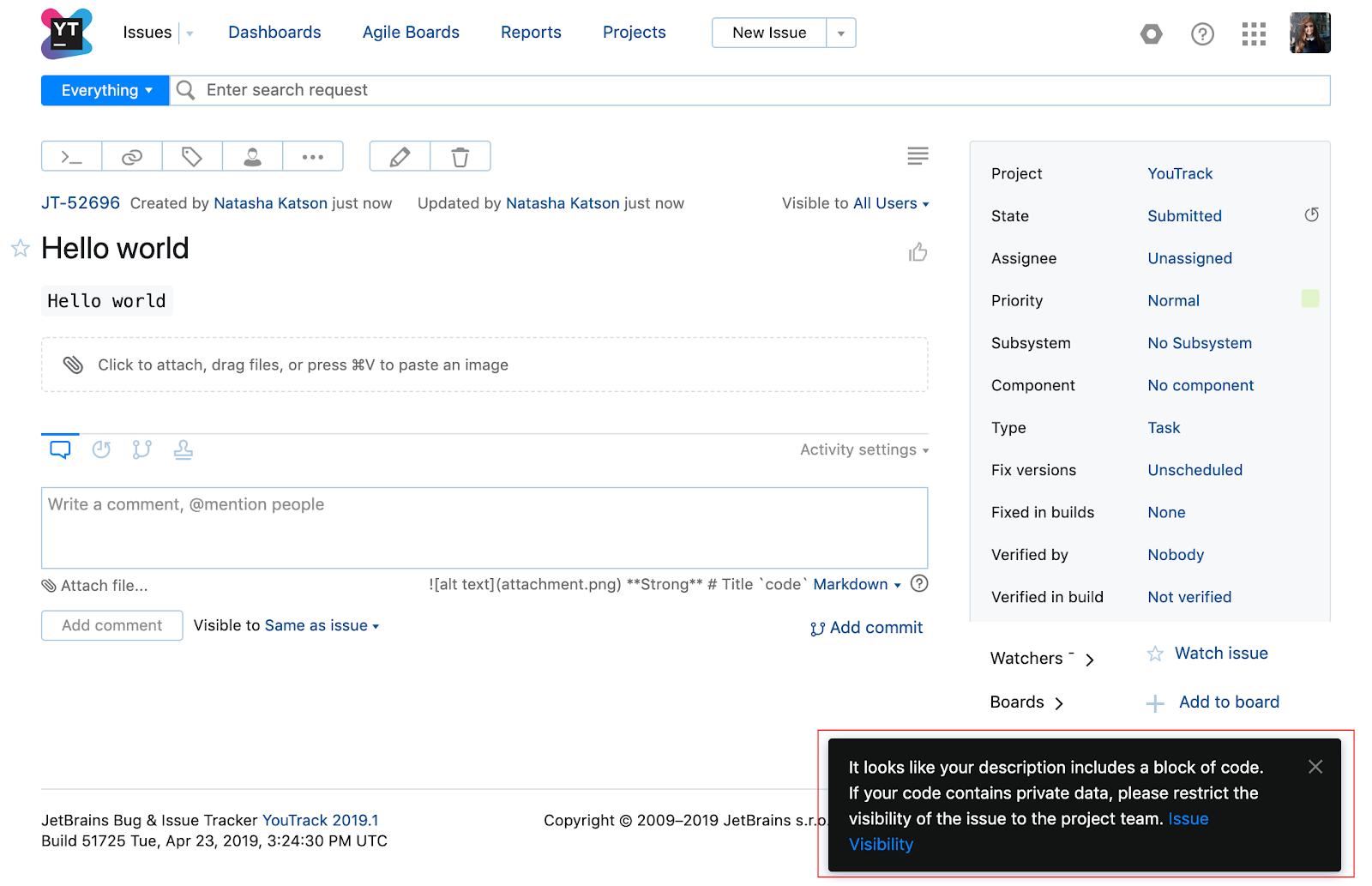Open Projects page
This screenshot has width=1372, height=886.
635,33
